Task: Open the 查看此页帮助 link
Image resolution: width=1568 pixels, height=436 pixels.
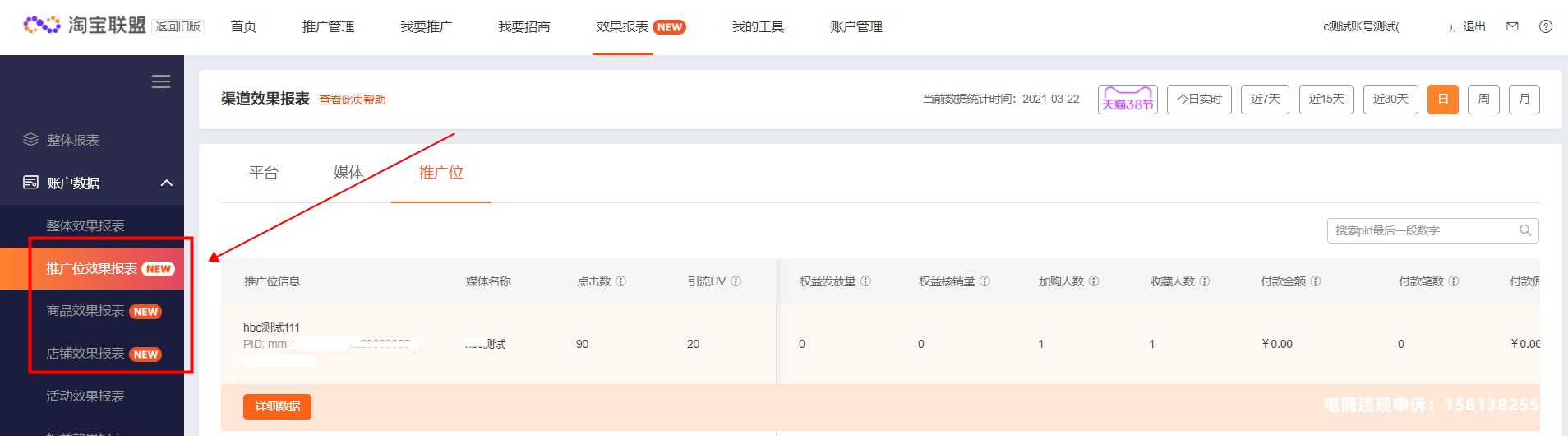Action: pos(352,100)
